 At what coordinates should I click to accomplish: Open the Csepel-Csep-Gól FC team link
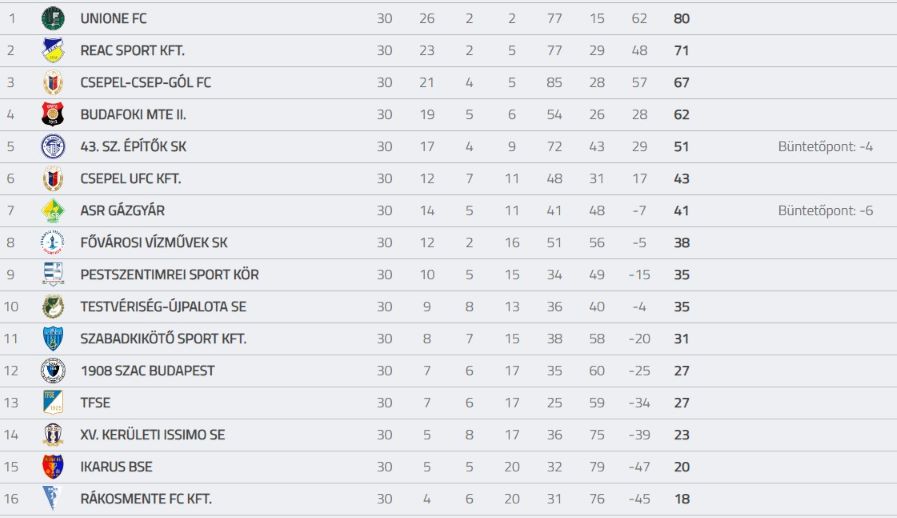145,82
